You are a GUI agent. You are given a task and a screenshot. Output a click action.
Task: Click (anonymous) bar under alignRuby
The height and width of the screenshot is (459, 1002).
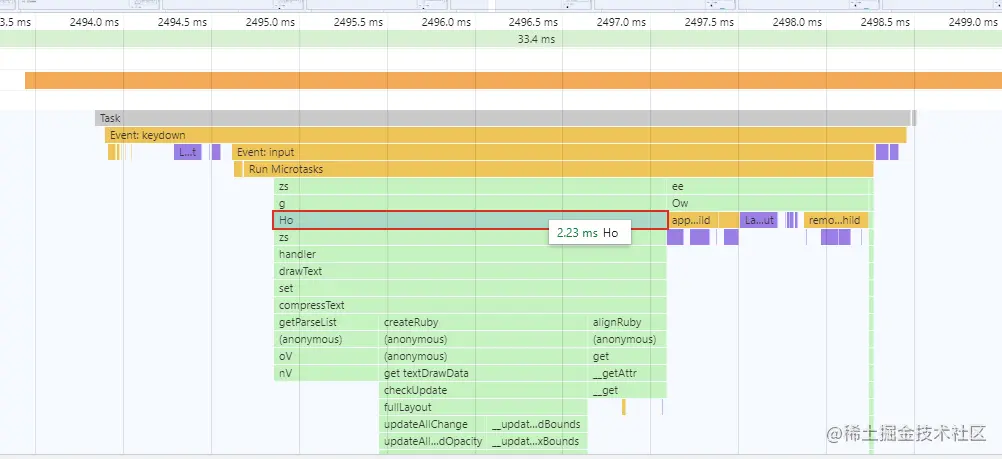click(x=628, y=339)
